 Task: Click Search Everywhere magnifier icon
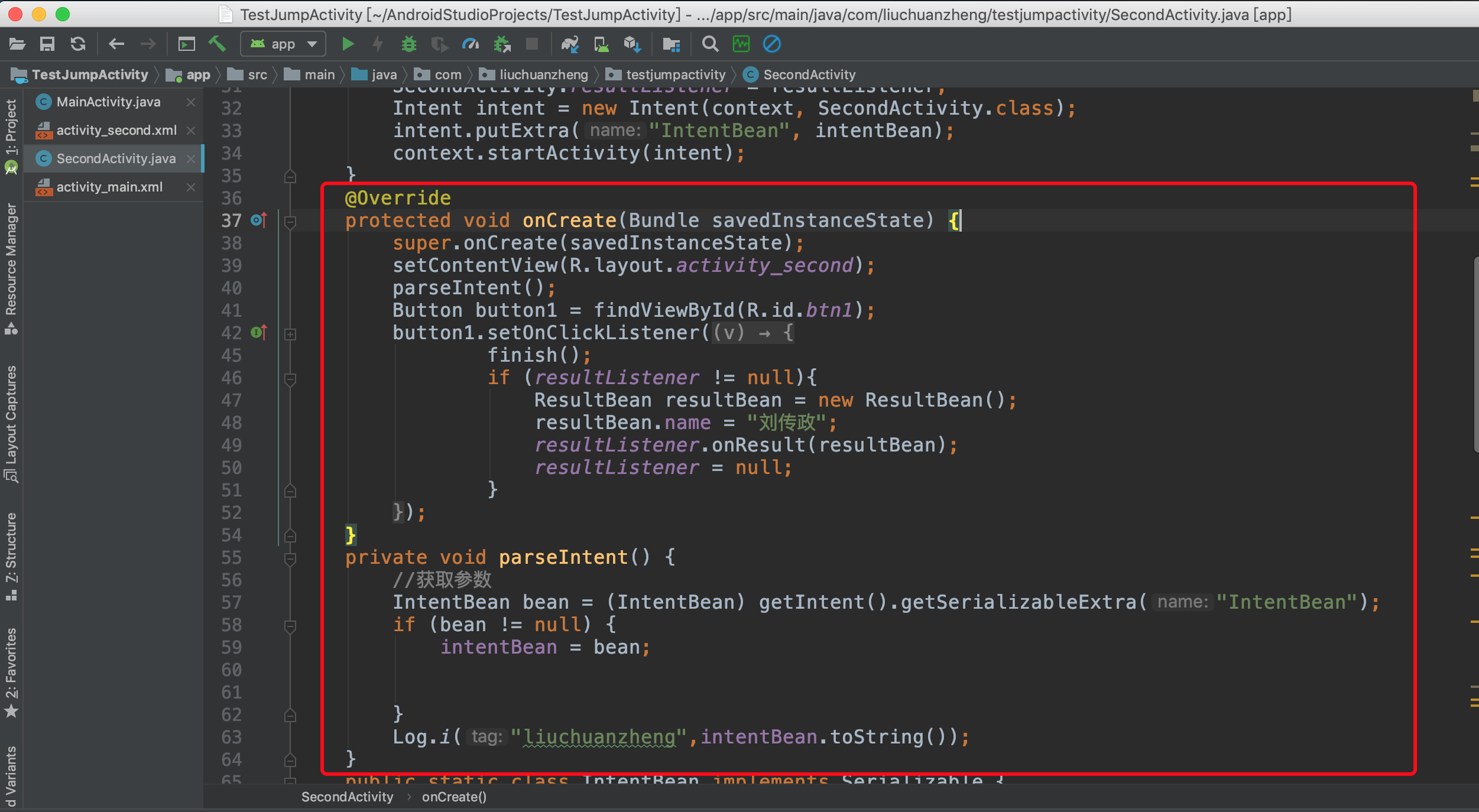tap(710, 44)
